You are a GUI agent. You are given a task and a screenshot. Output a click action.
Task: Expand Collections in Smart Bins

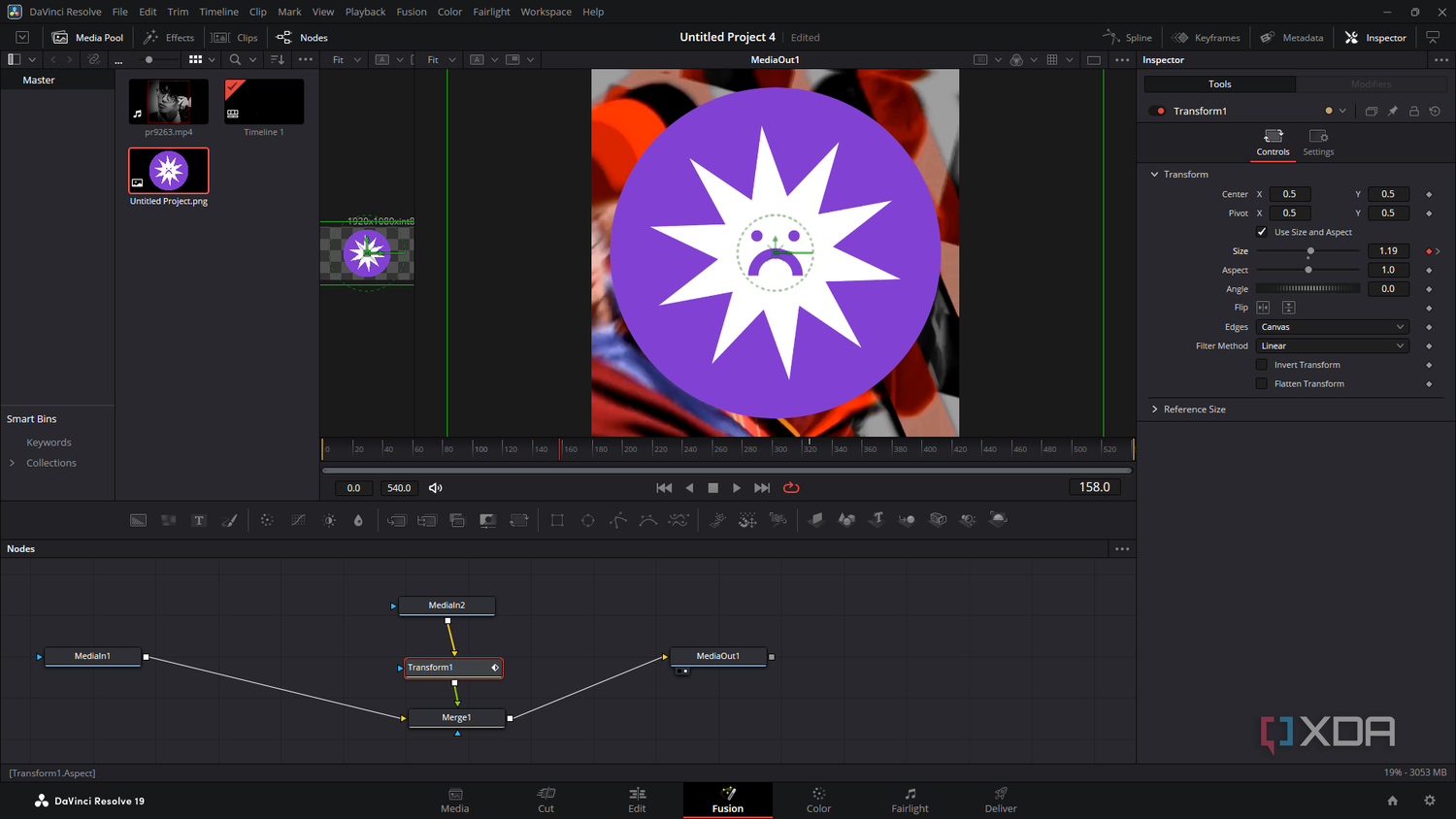(x=12, y=463)
